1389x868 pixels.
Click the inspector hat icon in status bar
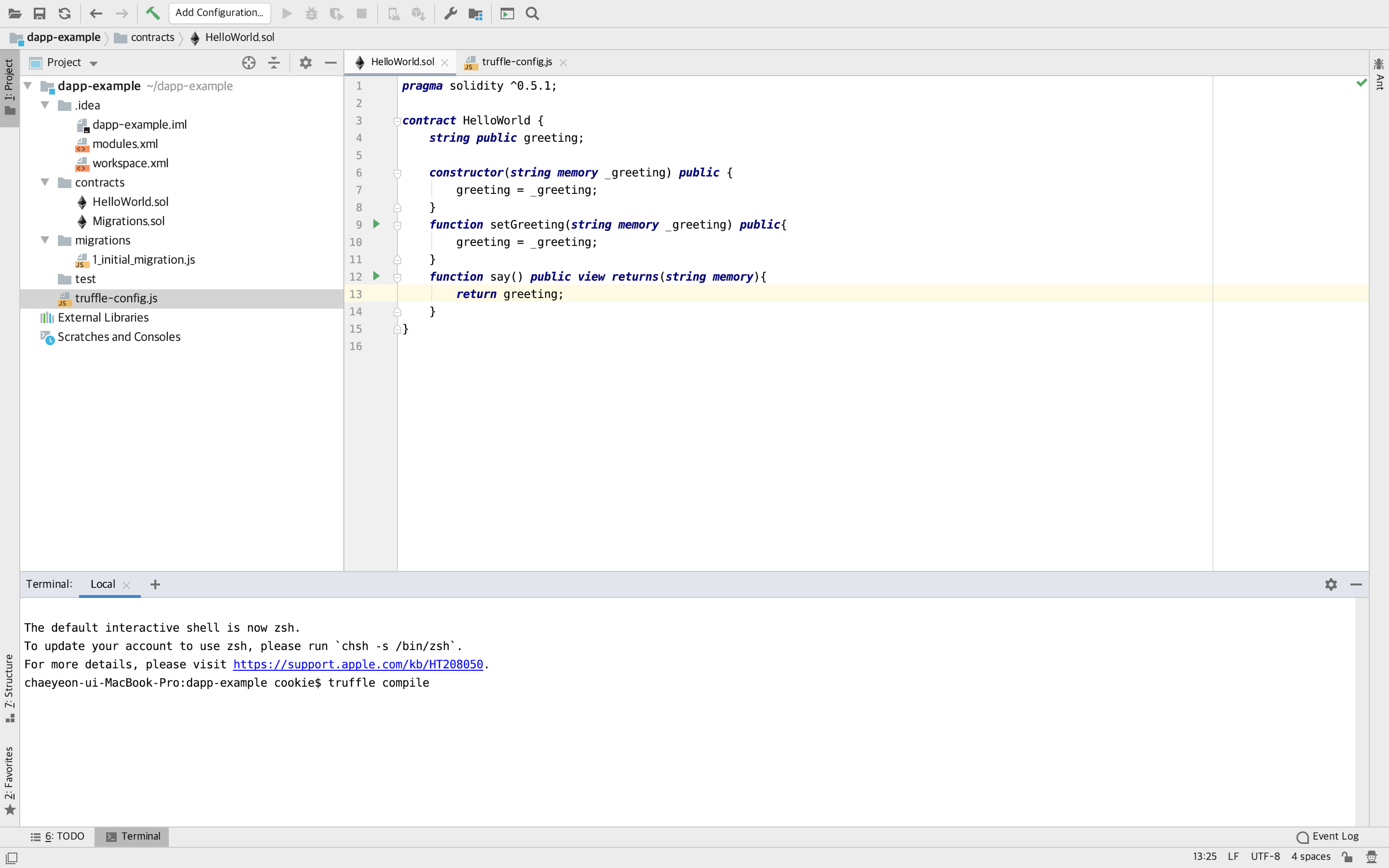click(1372, 856)
